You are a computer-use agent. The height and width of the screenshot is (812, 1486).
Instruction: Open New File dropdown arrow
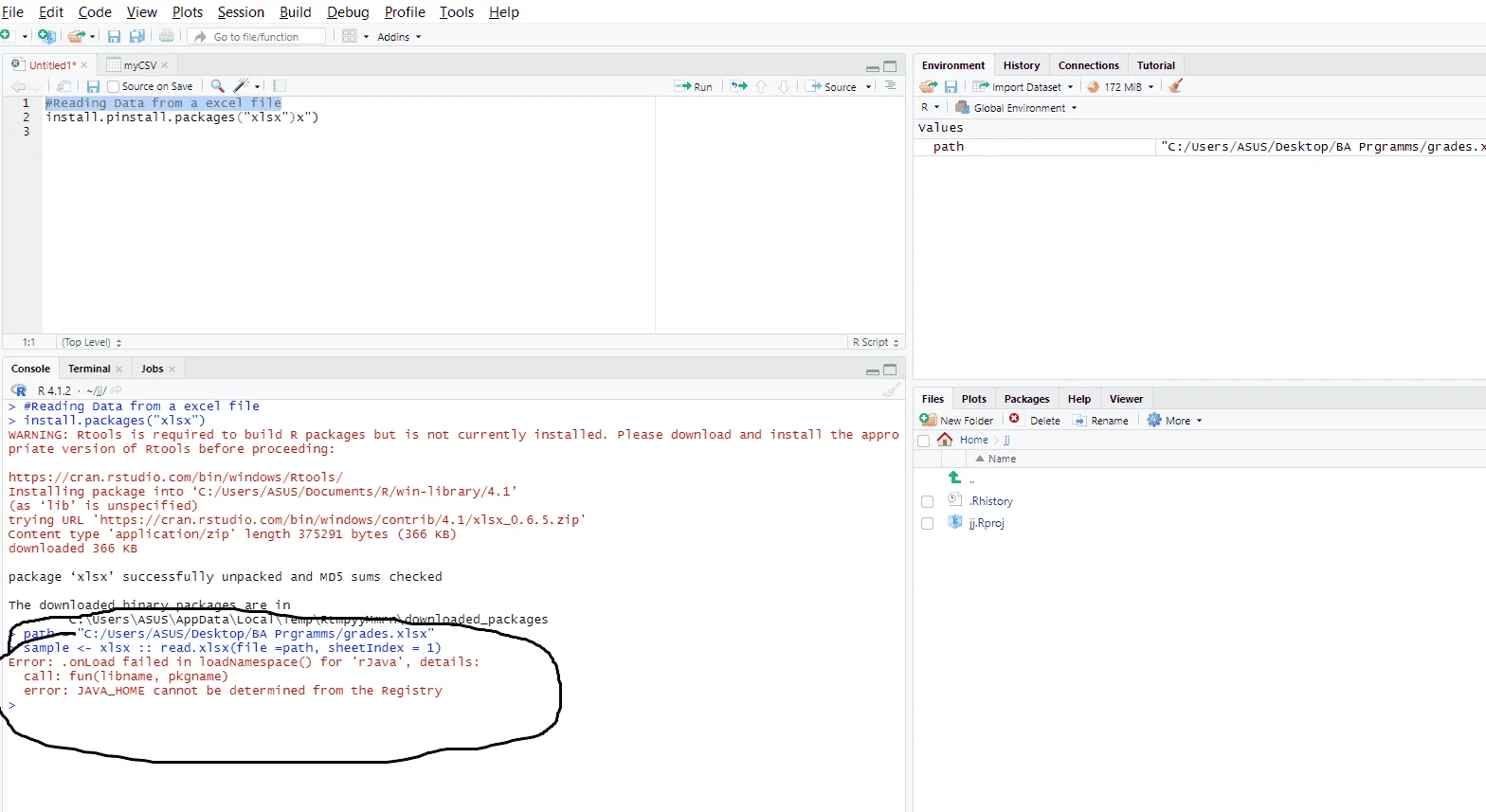coord(26,37)
